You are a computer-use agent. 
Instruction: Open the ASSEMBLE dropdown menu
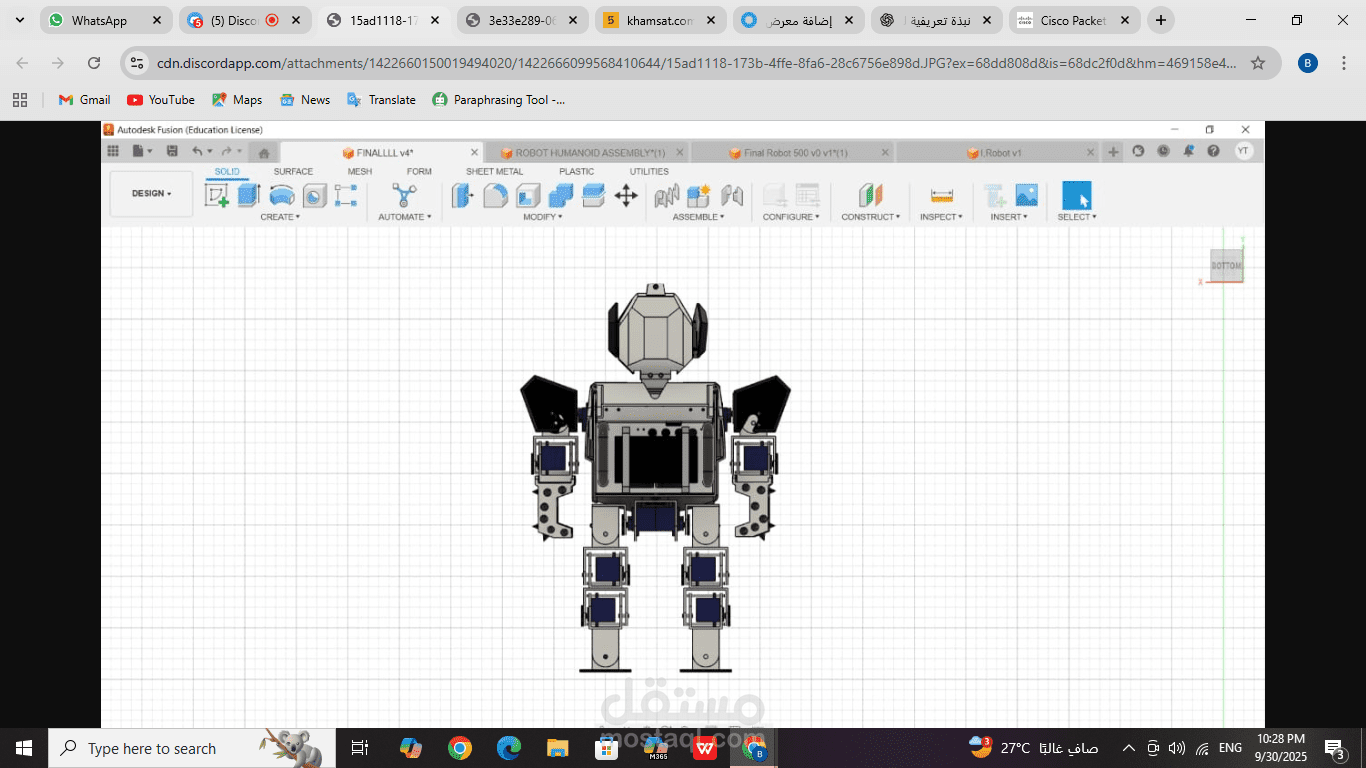click(698, 217)
